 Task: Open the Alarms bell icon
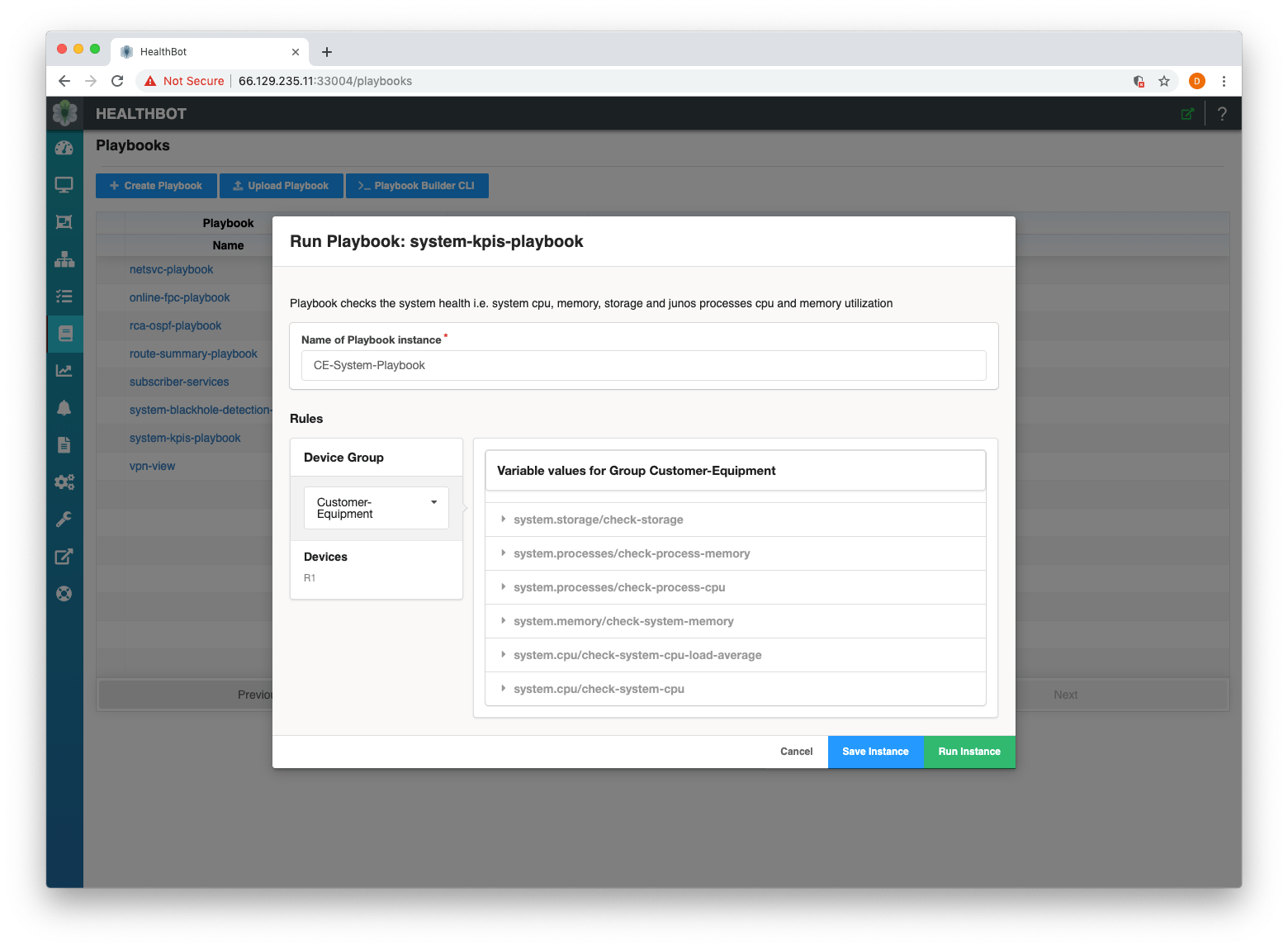pos(64,407)
